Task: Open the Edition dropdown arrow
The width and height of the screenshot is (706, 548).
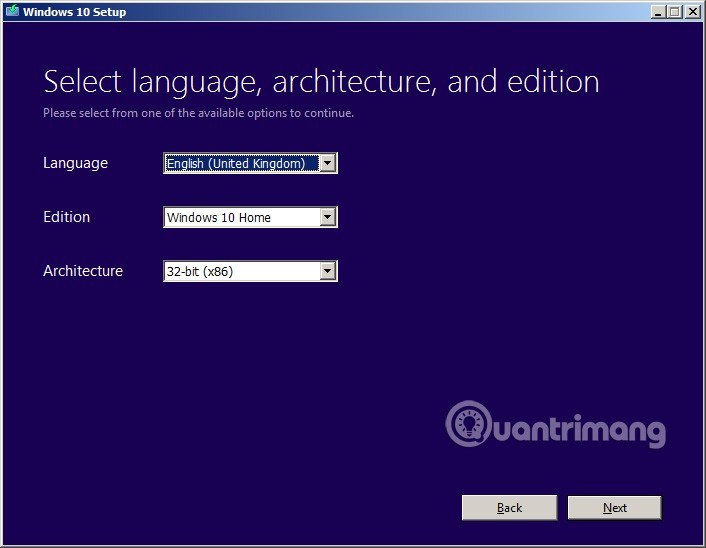Action: click(x=328, y=217)
